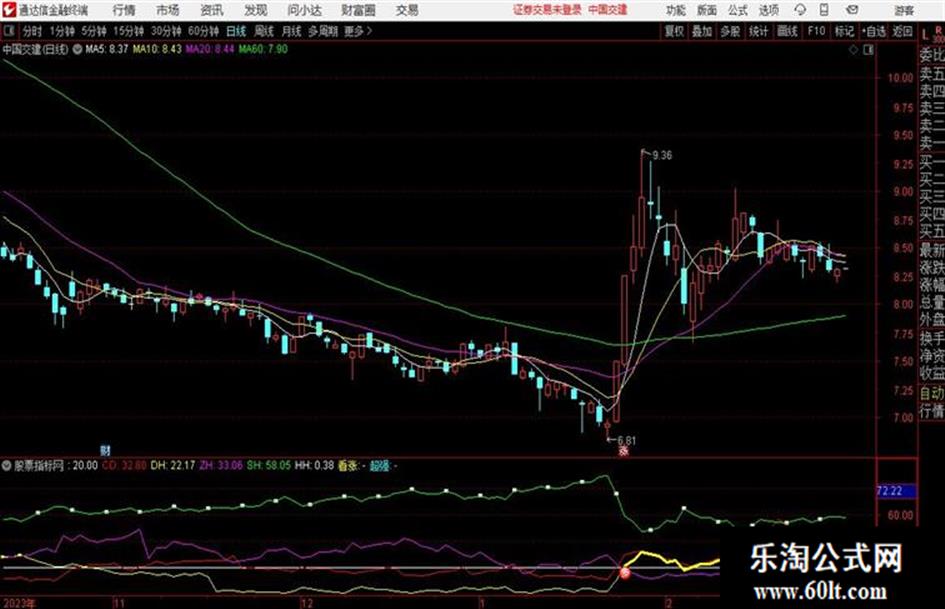
Task: Open the 市场 menu
Action: [x=168, y=10]
